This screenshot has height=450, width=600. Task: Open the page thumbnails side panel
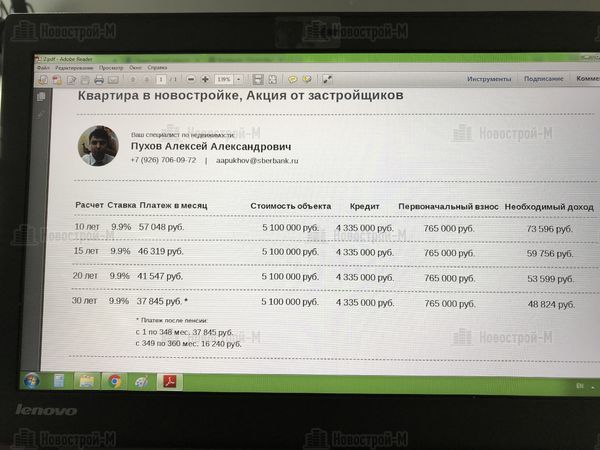[41, 97]
